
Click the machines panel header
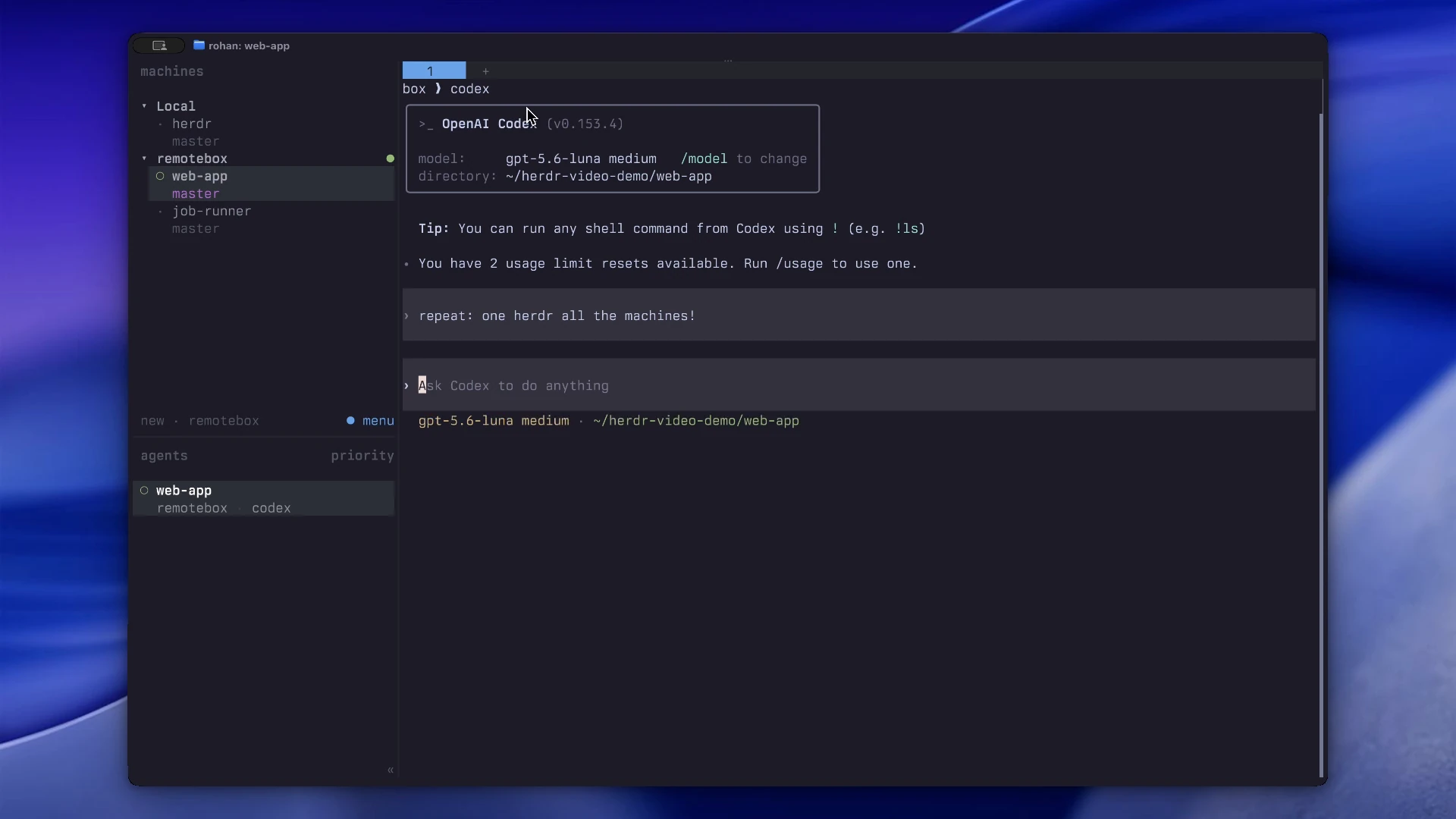pos(172,71)
